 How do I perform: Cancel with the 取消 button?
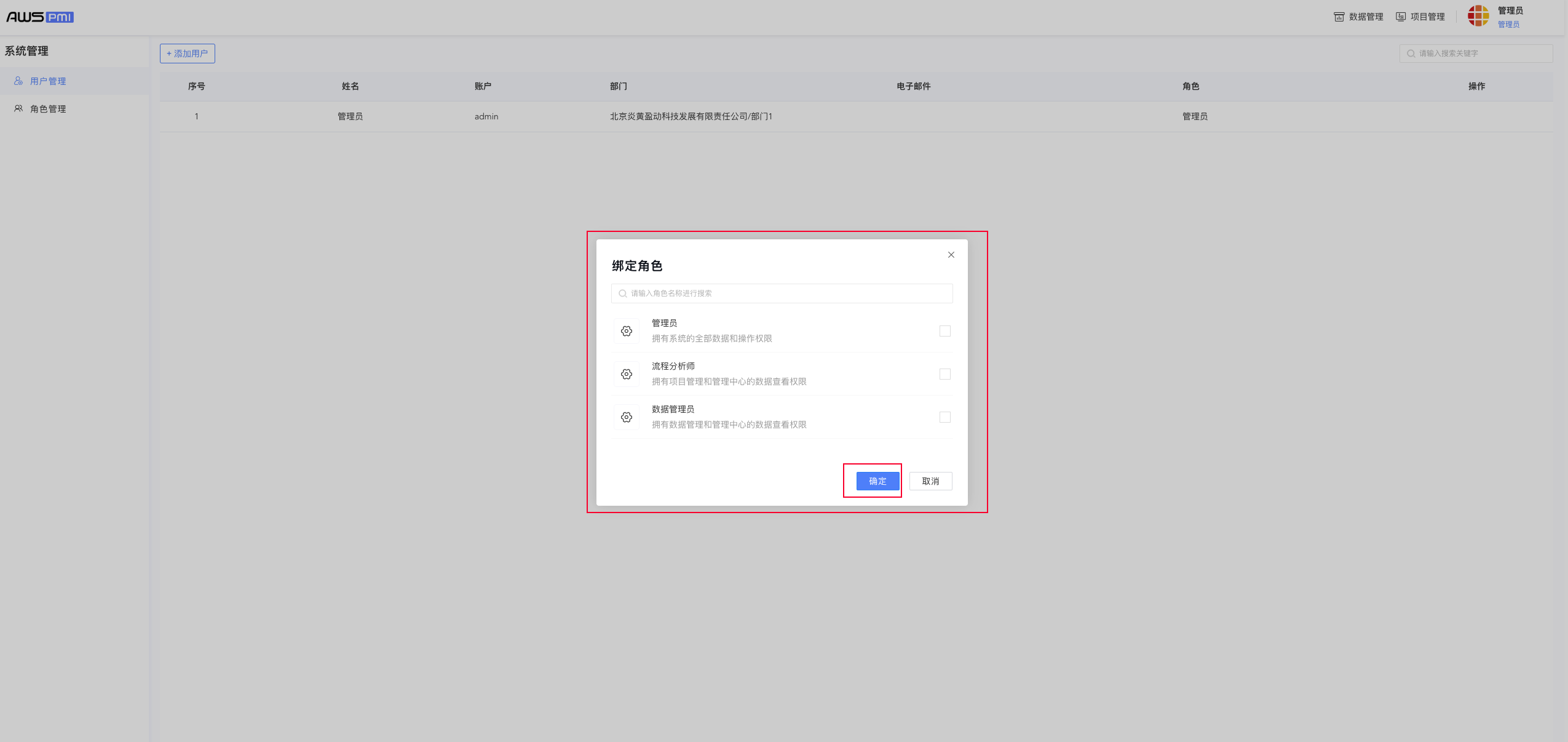[930, 481]
